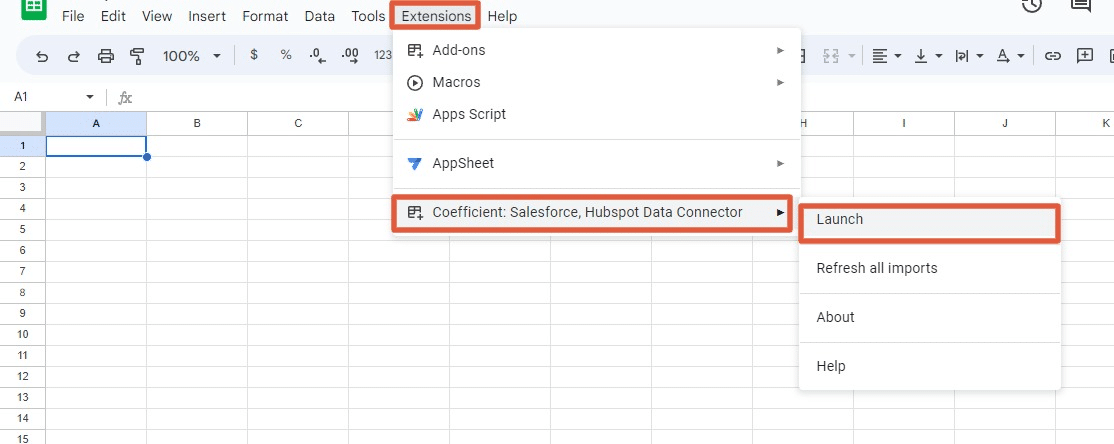Select Help in Coefficient submenu

coord(930,367)
